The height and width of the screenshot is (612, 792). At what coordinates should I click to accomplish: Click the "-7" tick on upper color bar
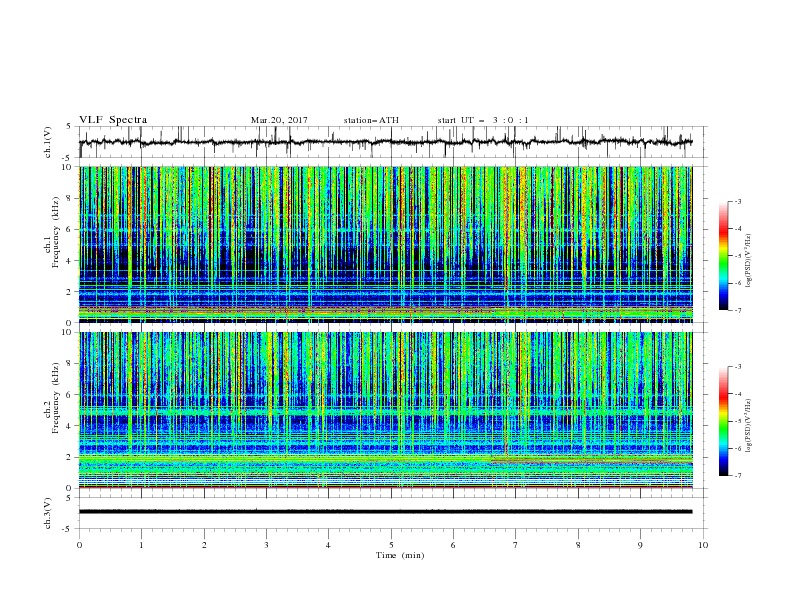(738, 310)
